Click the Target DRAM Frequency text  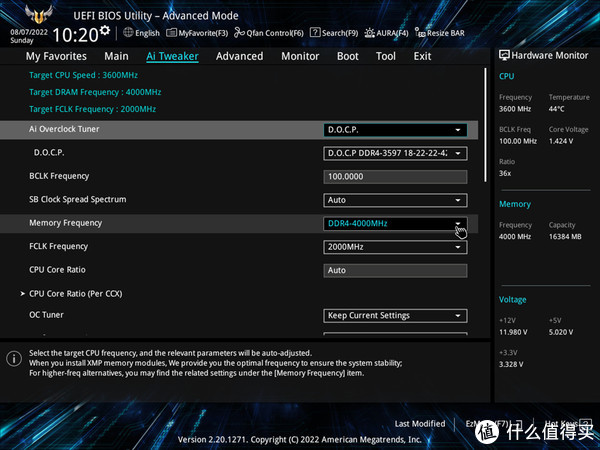pyautogui.click(x=95, y=92)
